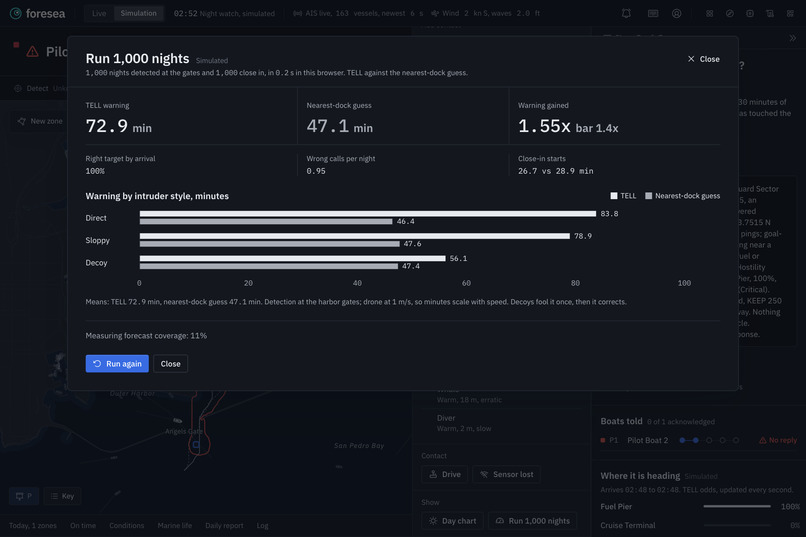Close the dialog via top-right Close
The height and width of the screenshot is (537, 806).
(x=704, y=59)
